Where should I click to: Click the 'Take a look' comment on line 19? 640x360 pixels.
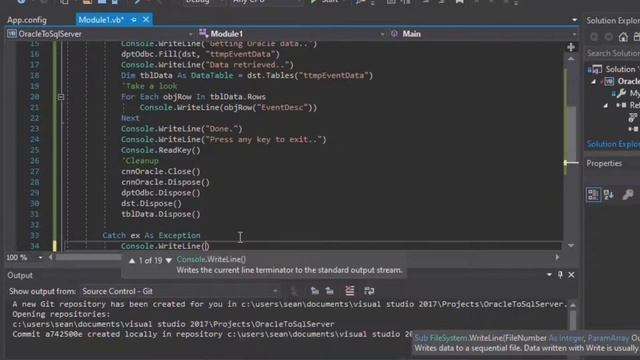pyautogui.click(x=149, y=86)
